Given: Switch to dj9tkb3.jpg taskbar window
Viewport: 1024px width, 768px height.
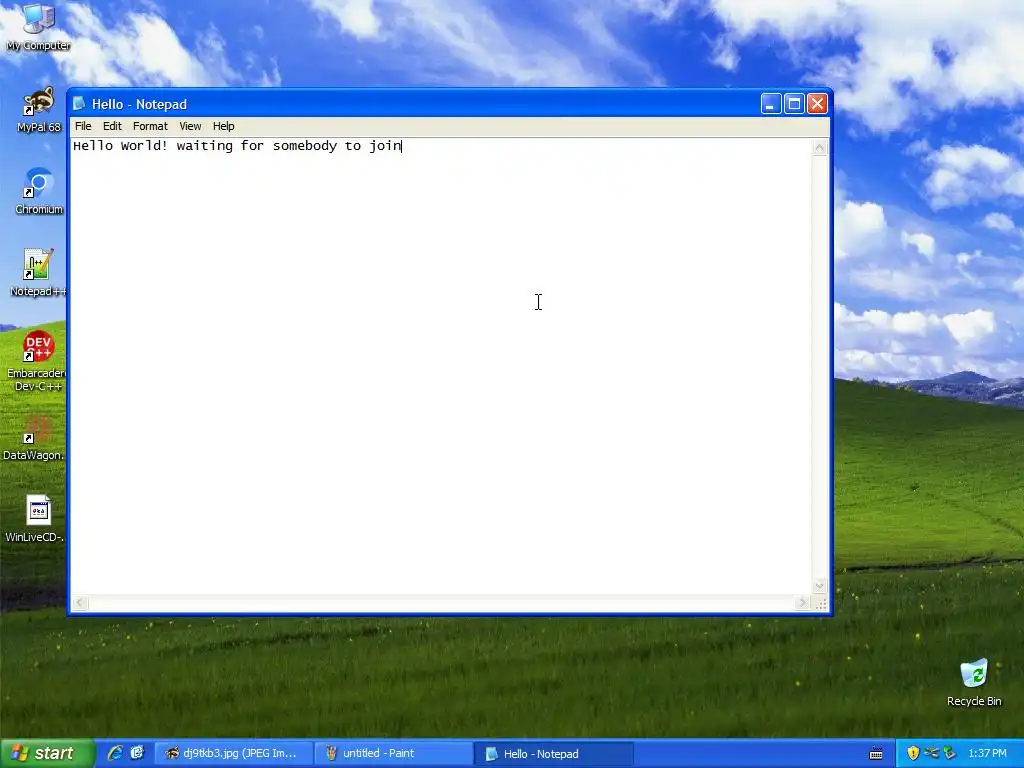Looking at the screenshot, I should pos(234,754).
